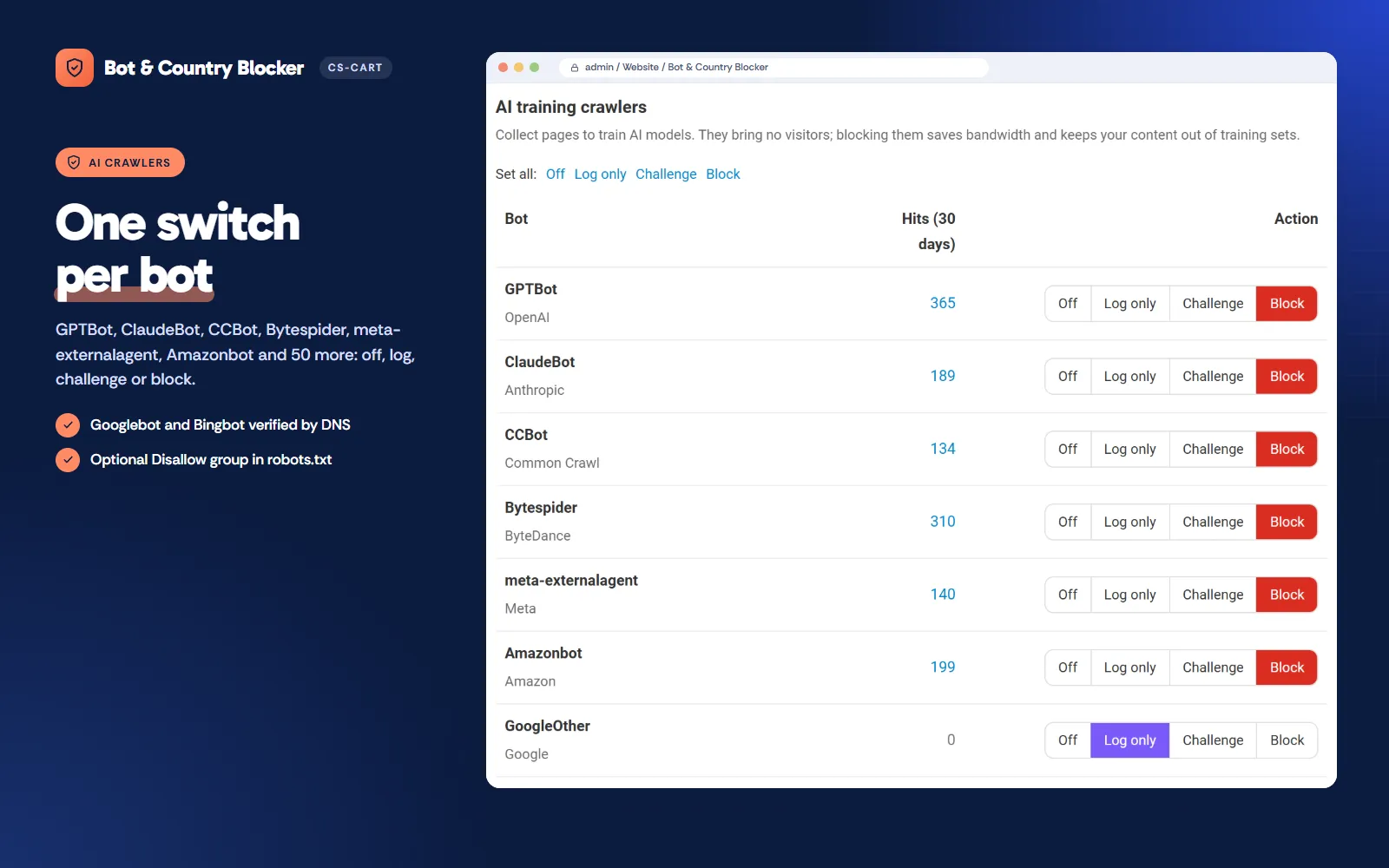Select Log only for GoogleOther

(1130, 741)
